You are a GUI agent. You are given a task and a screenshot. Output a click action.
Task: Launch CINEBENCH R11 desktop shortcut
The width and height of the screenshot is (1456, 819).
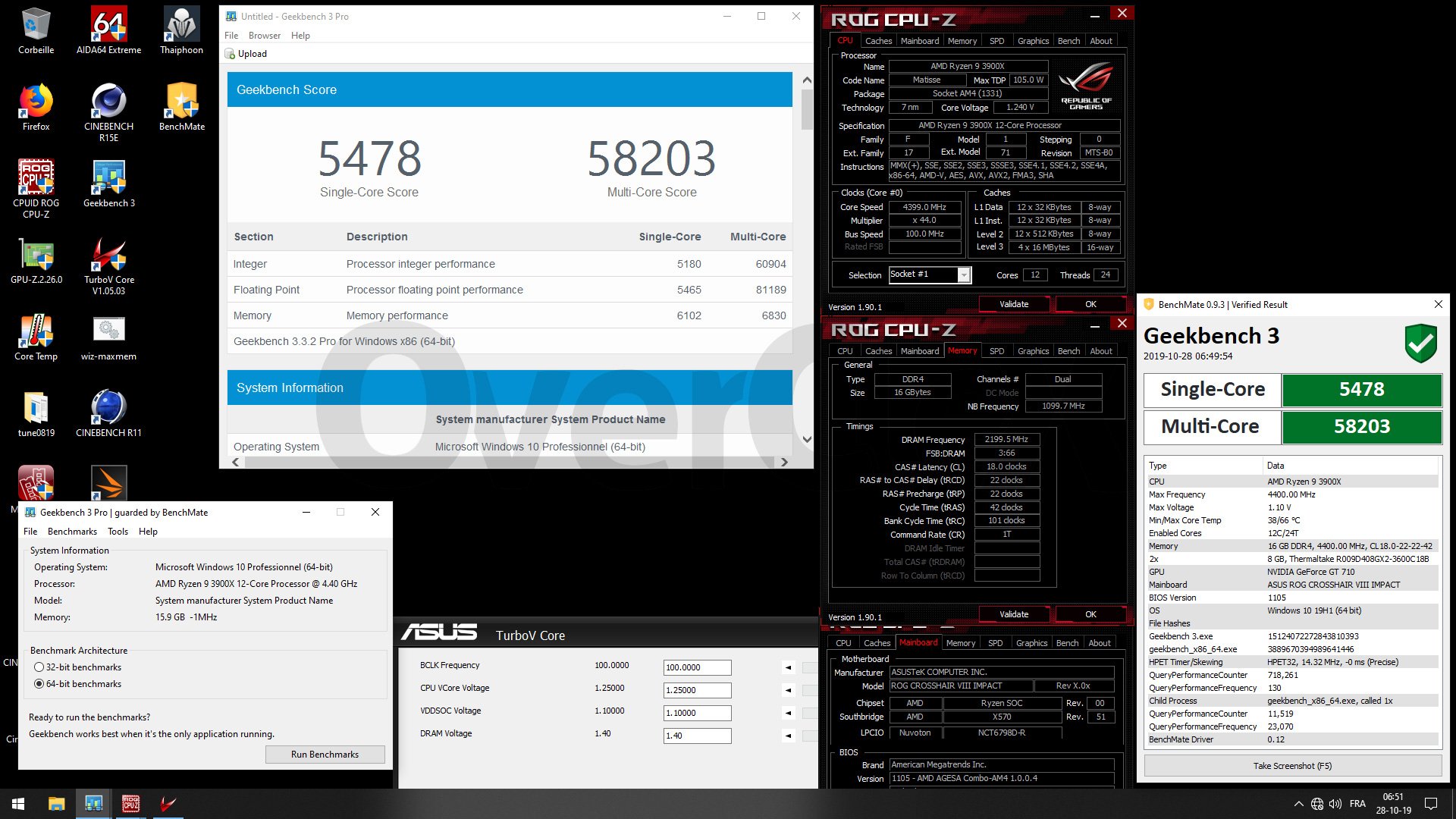(x=108, y=414)
